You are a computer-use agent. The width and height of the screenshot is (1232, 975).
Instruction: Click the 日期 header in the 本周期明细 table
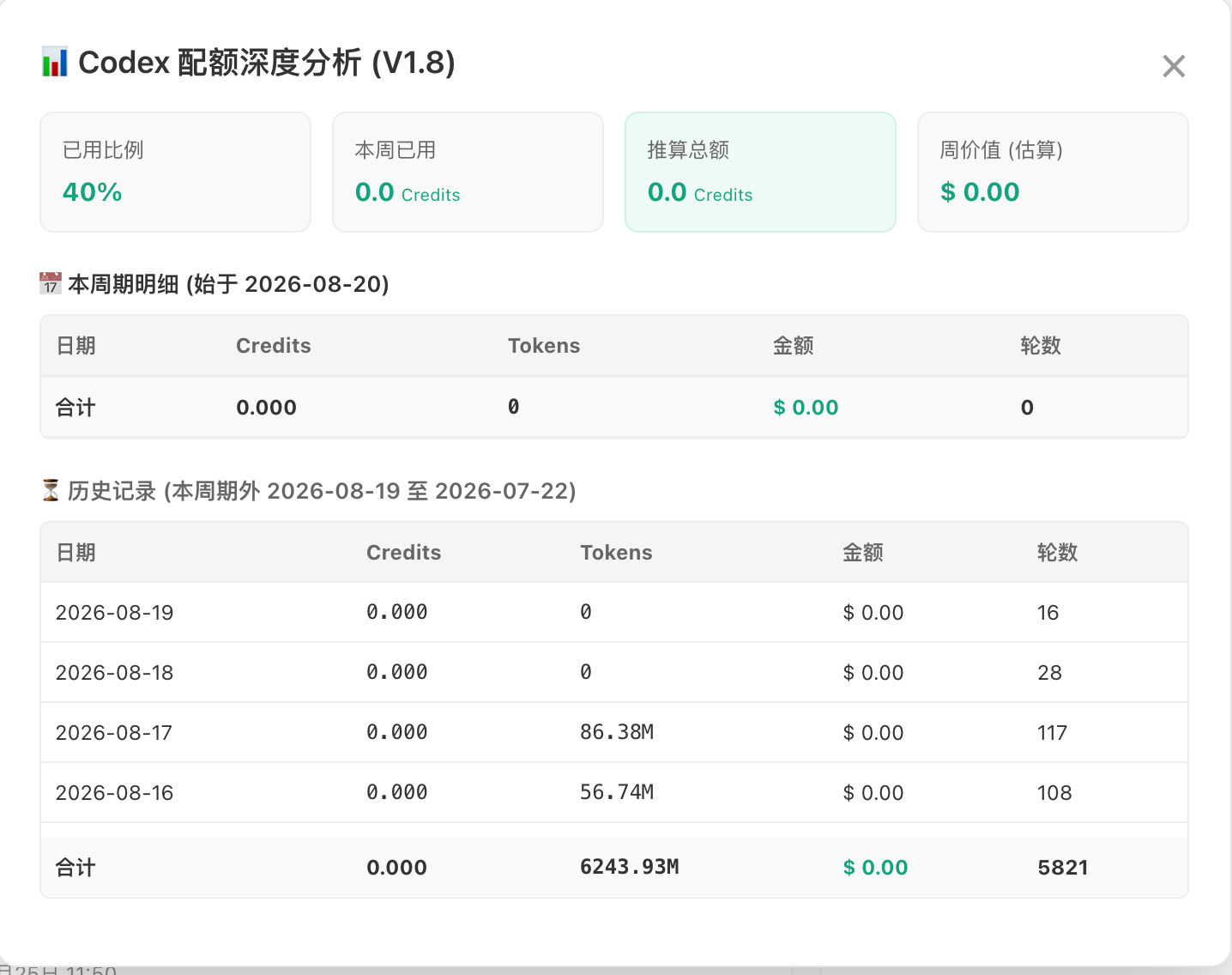click(x=75, y=346)
